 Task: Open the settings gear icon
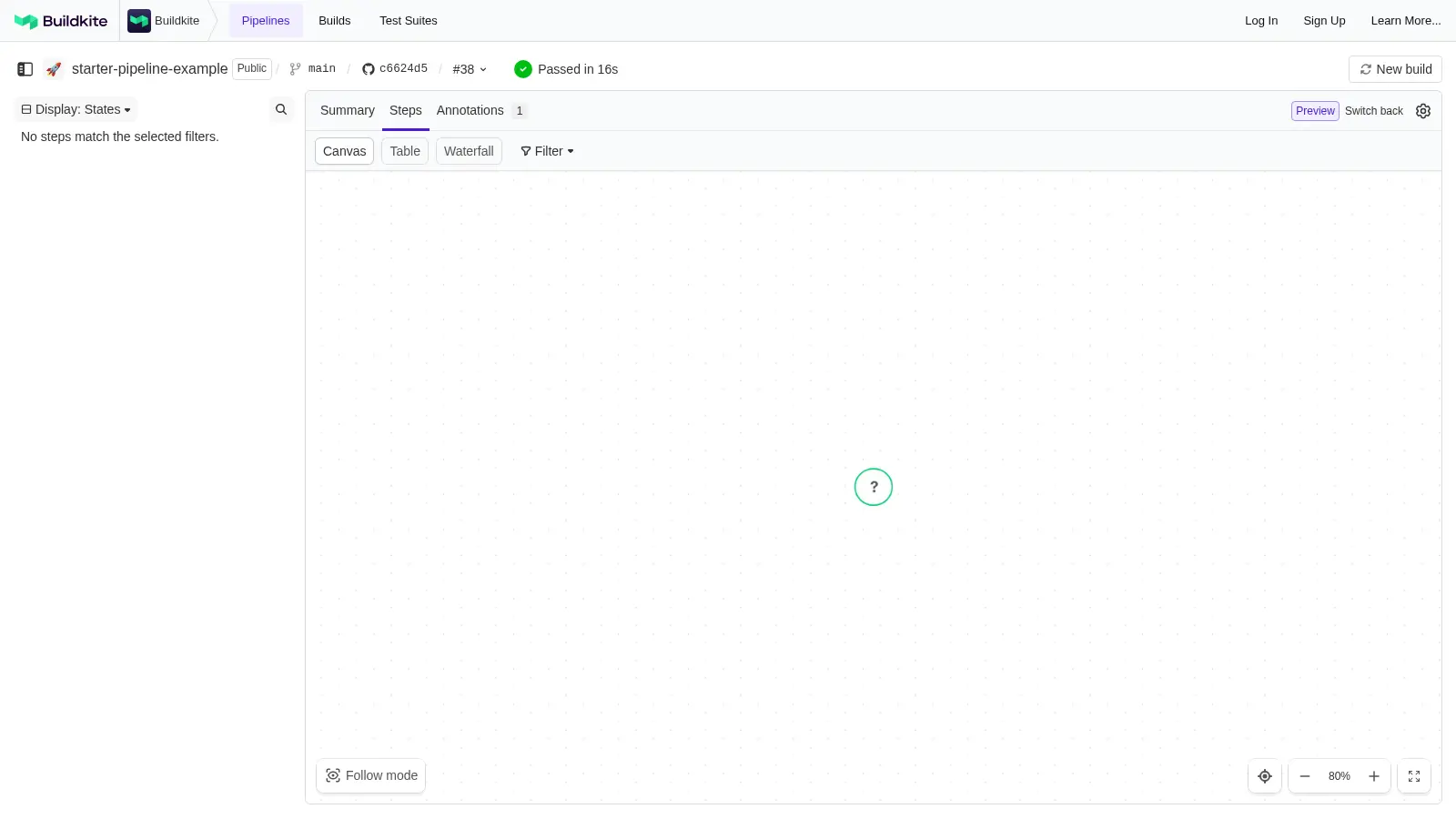click(x=1423, y=111)
